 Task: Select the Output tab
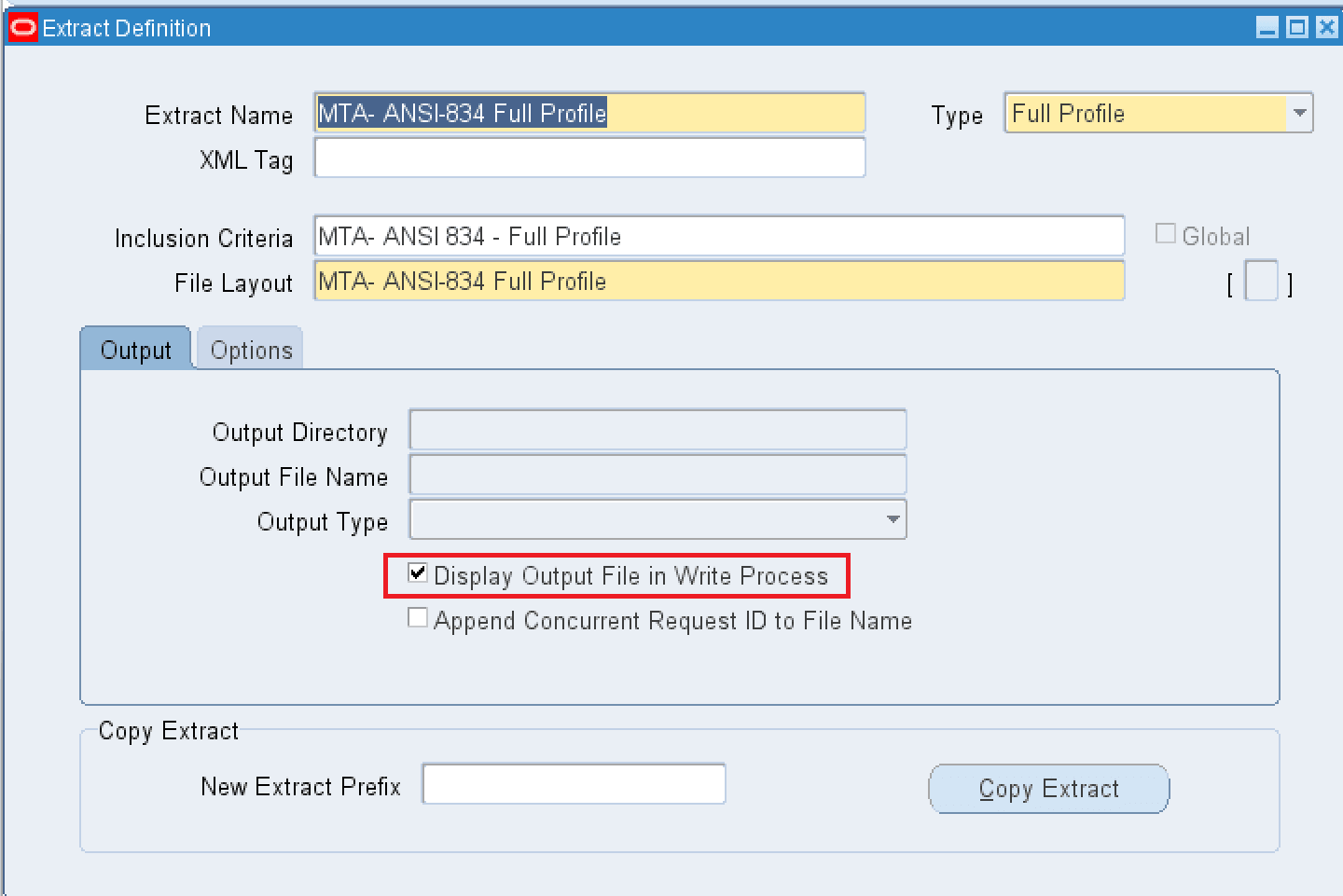point(135,349)
